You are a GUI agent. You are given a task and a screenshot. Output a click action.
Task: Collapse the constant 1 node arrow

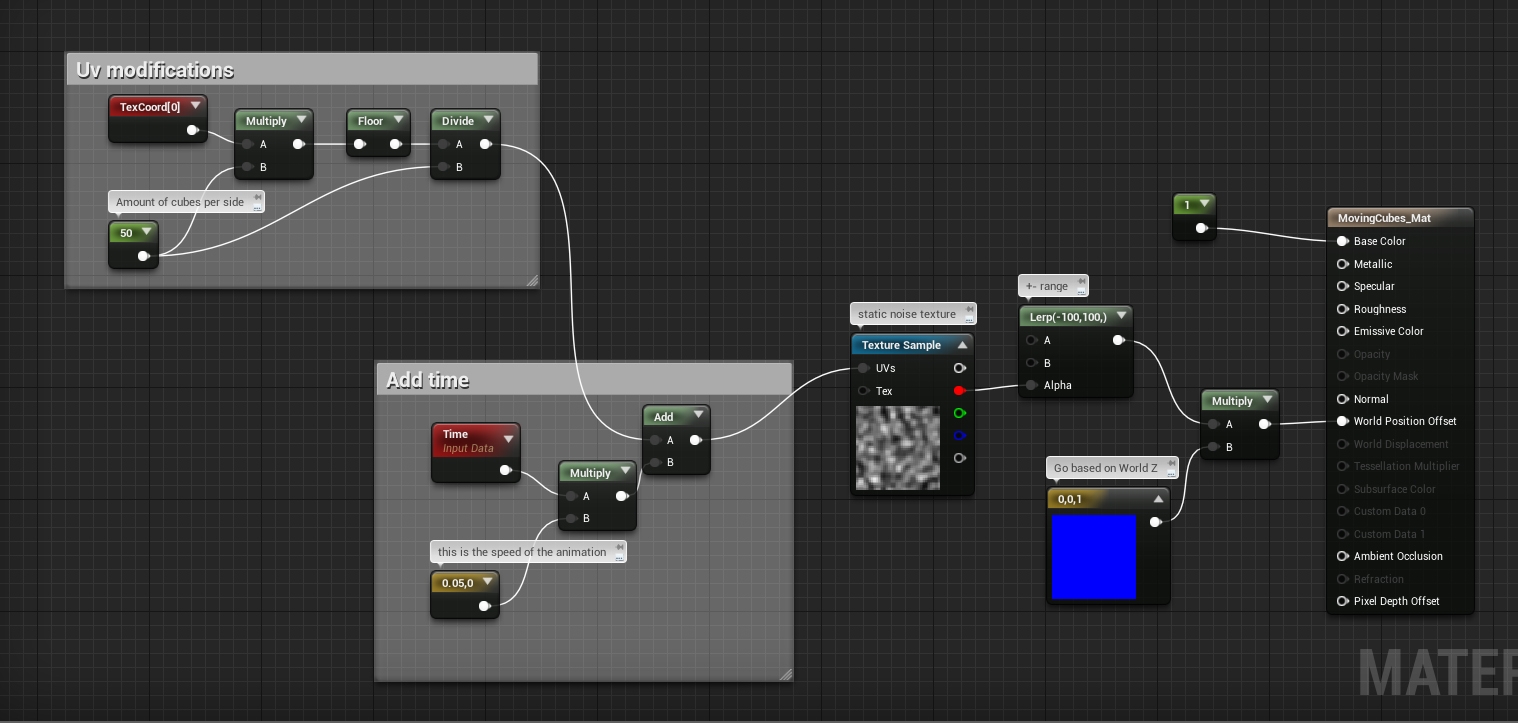tap(1204, 204)
